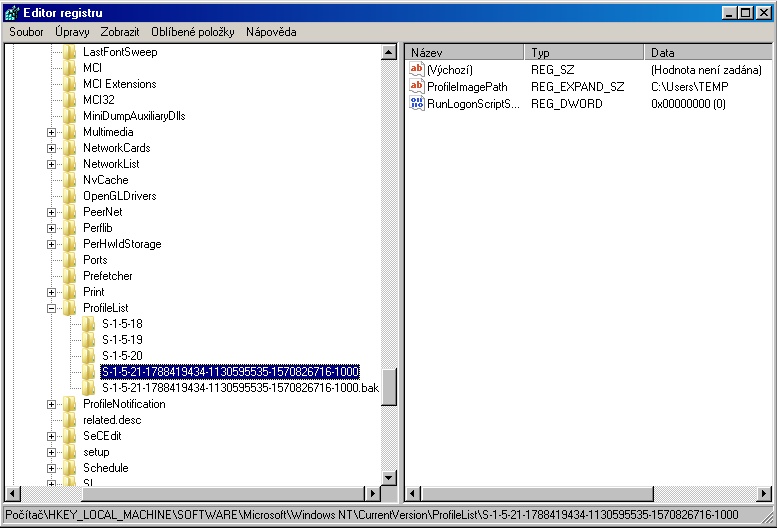Select the S-1-5-19 key folder icon
This screenshot has width=777, height=528.
89,340
